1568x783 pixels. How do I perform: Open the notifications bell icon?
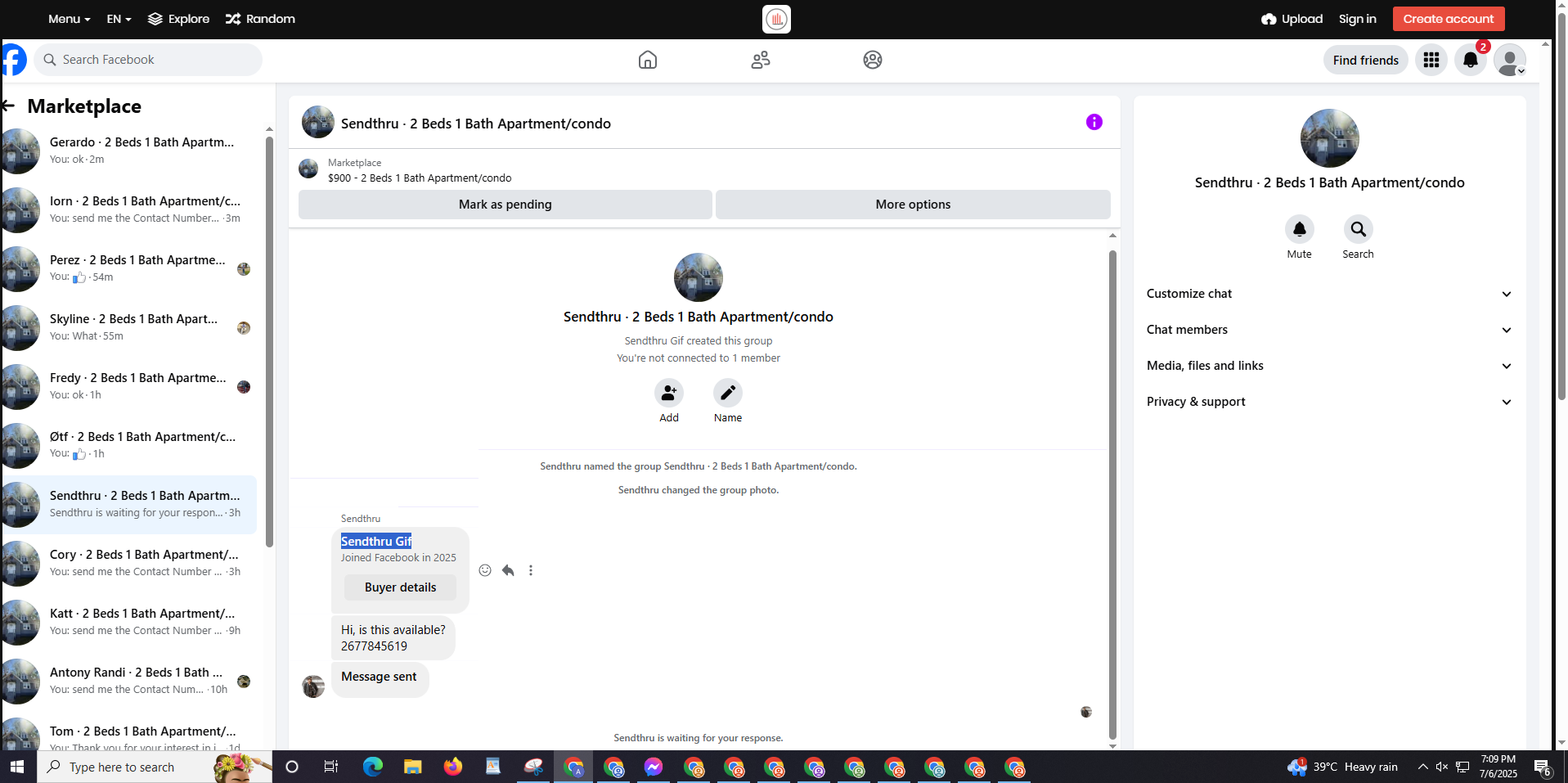tap(1471, 60)
